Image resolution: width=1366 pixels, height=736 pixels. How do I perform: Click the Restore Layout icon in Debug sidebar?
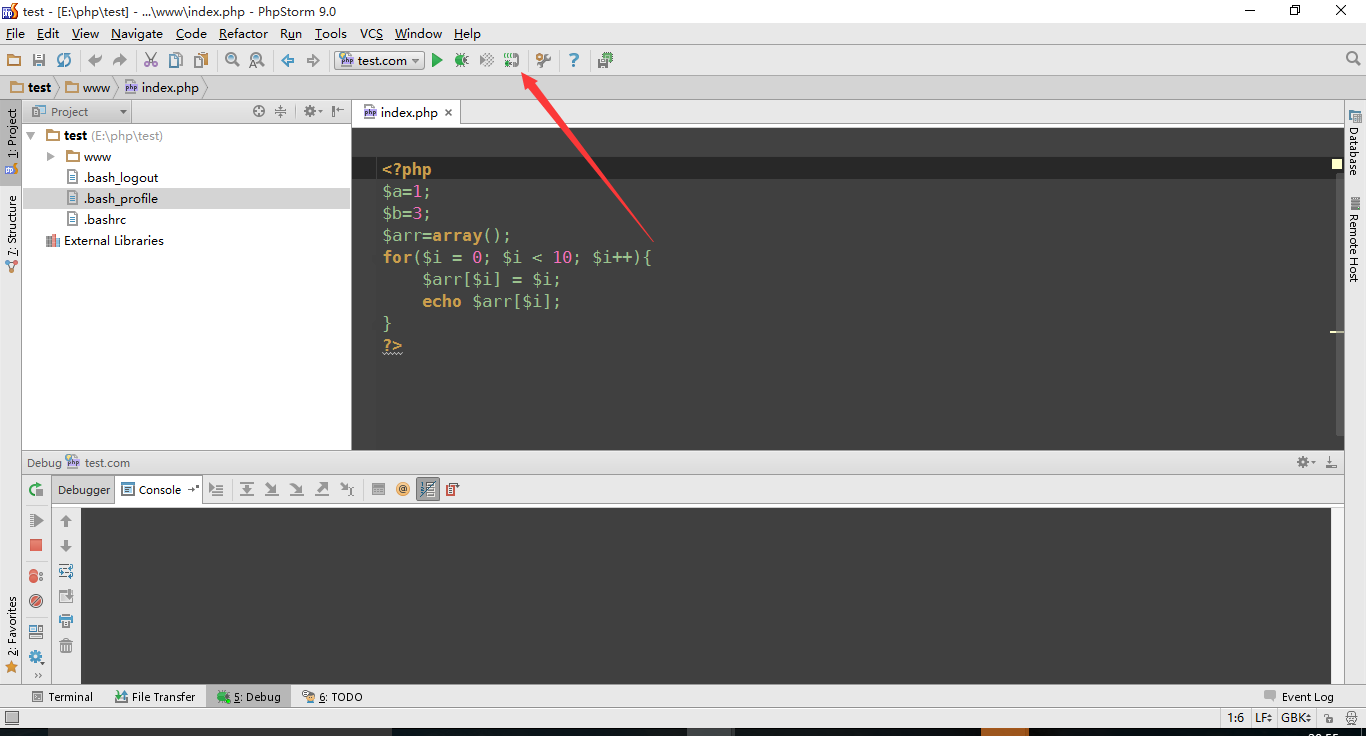coord(36,632)
